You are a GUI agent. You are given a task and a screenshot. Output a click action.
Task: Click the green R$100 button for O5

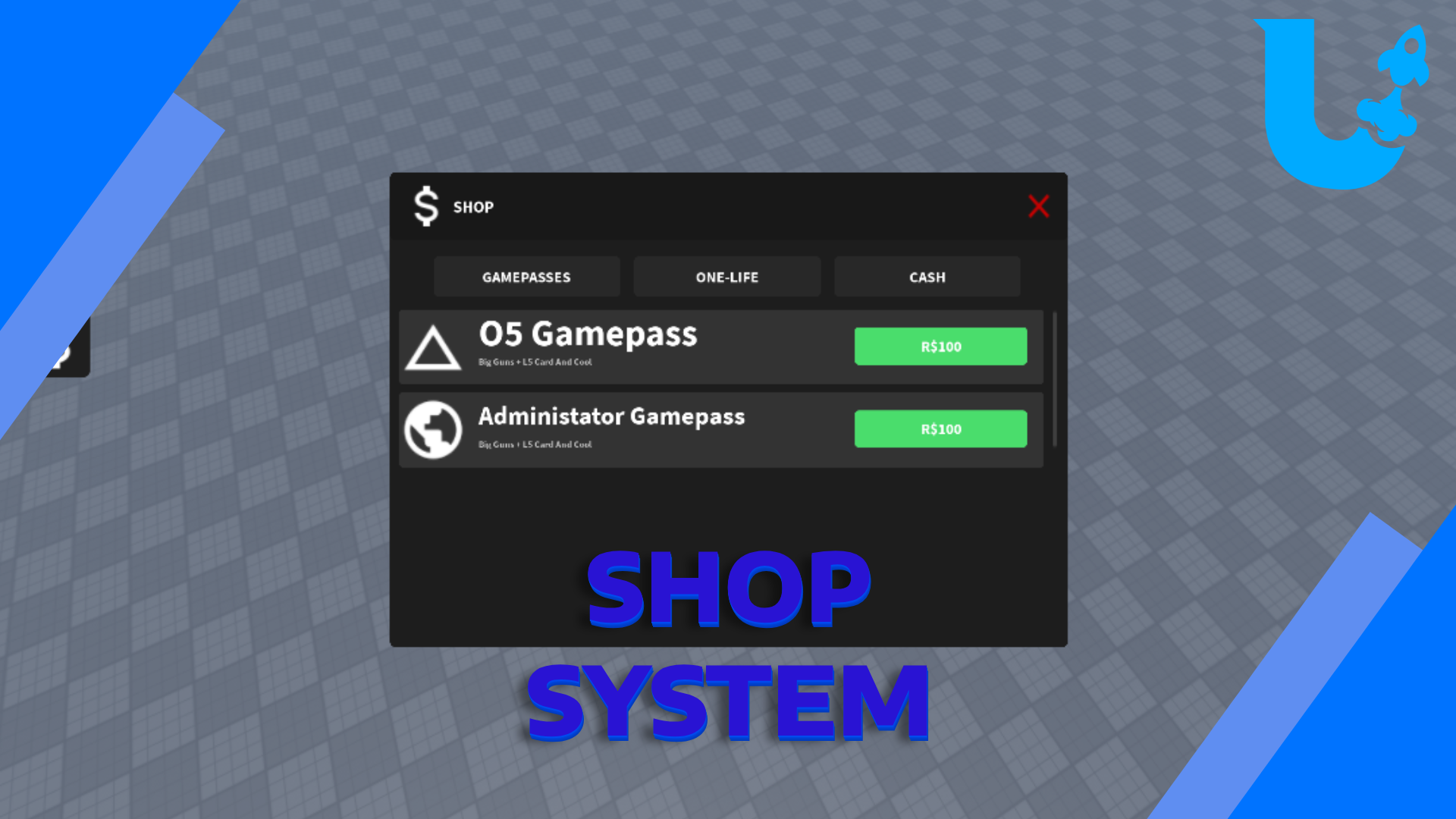point(940,346)
